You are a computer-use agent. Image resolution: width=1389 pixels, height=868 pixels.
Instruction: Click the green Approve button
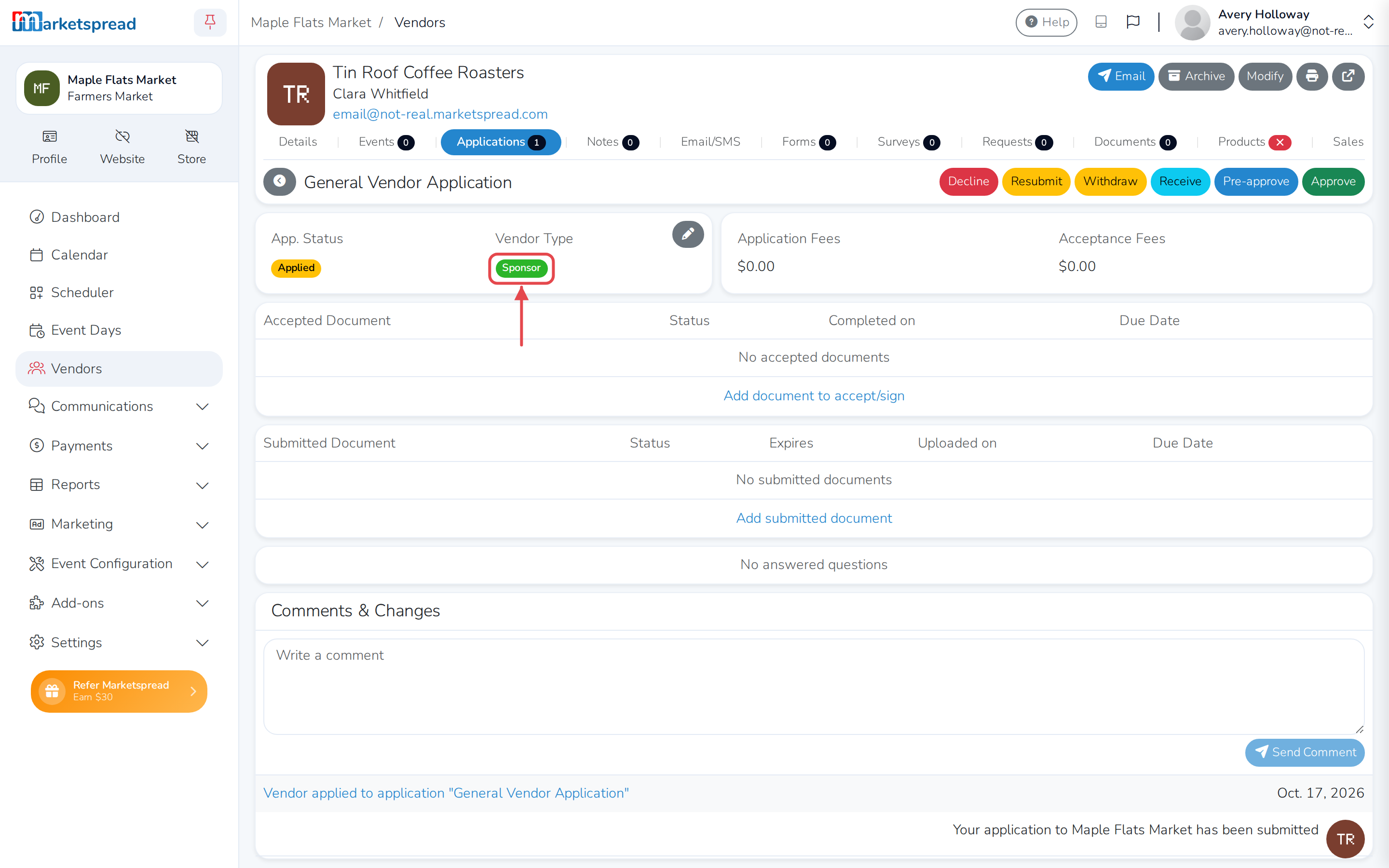coord(1333,181)
